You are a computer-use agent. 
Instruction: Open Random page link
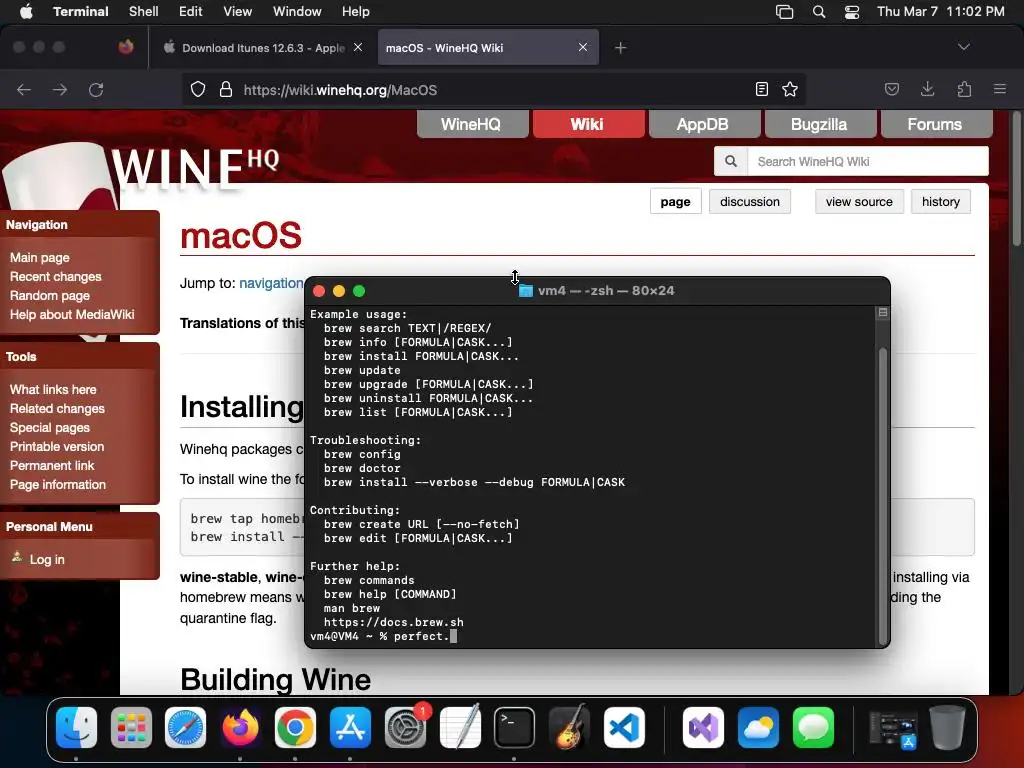tap(50, 295)
